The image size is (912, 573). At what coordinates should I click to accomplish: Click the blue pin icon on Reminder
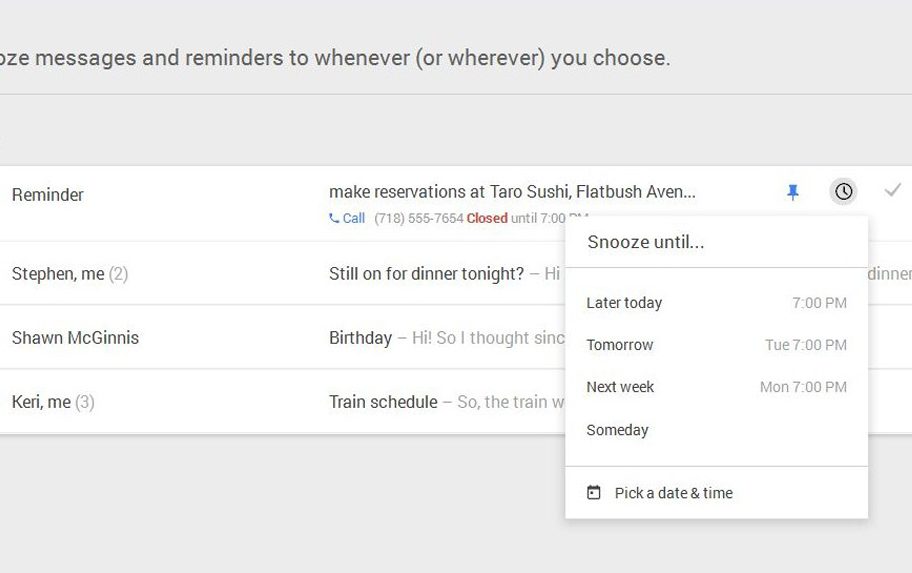(x=793, y=192)
